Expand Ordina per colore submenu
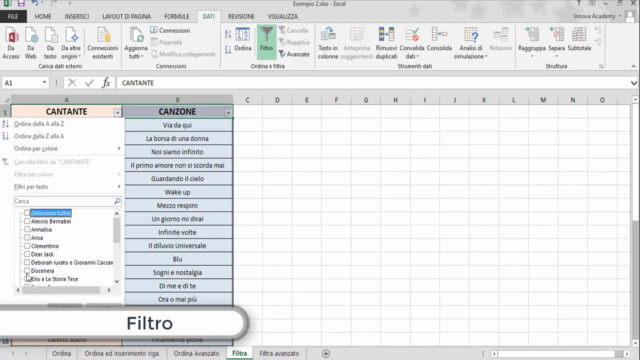Viewport: 640px width, 360px height. pos(67,149)
